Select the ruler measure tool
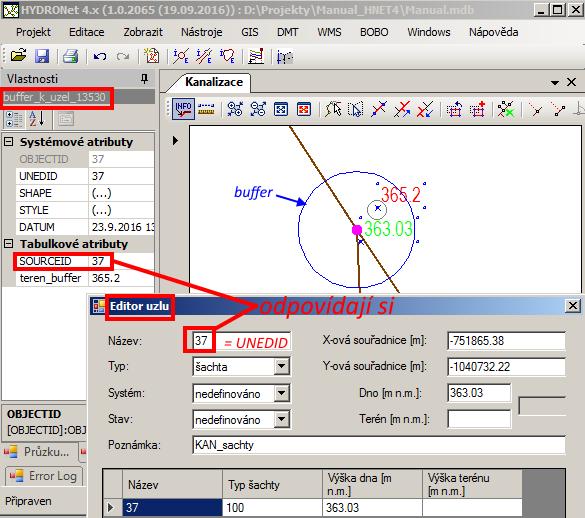 click(x=206, y=109)
